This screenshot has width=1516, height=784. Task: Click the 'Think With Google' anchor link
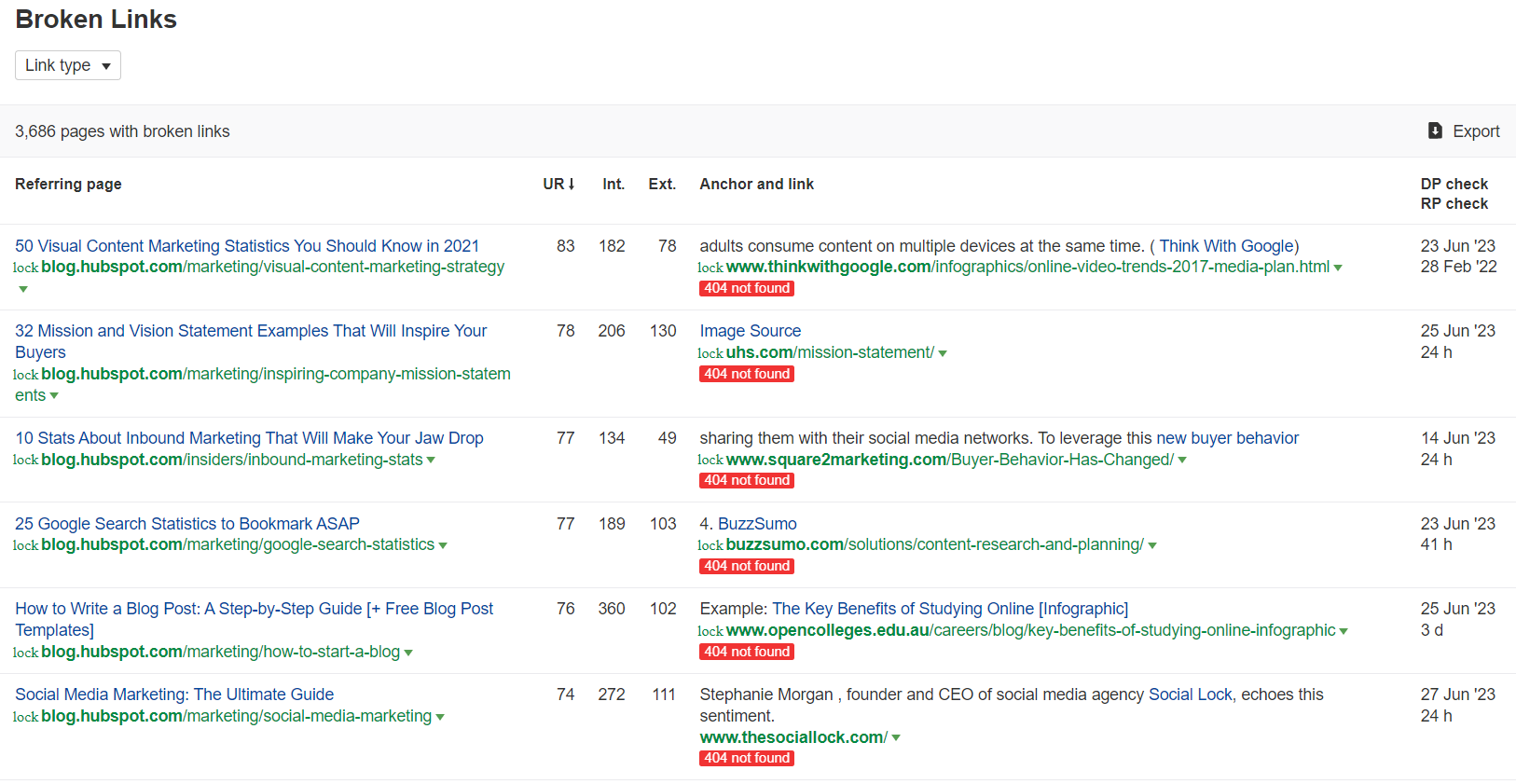[x=1227, y=246]
